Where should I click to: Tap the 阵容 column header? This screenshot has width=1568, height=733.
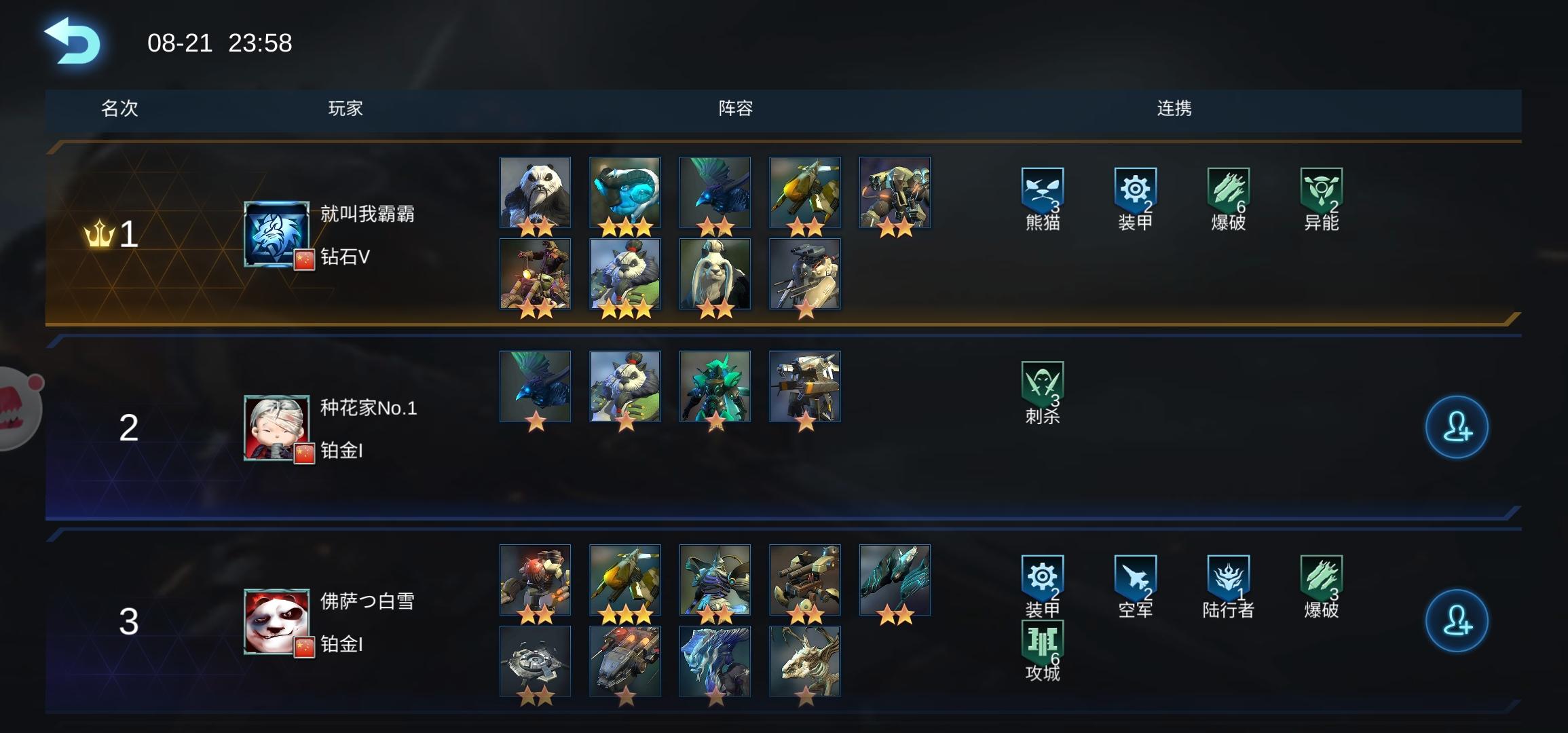pos(736,109)
